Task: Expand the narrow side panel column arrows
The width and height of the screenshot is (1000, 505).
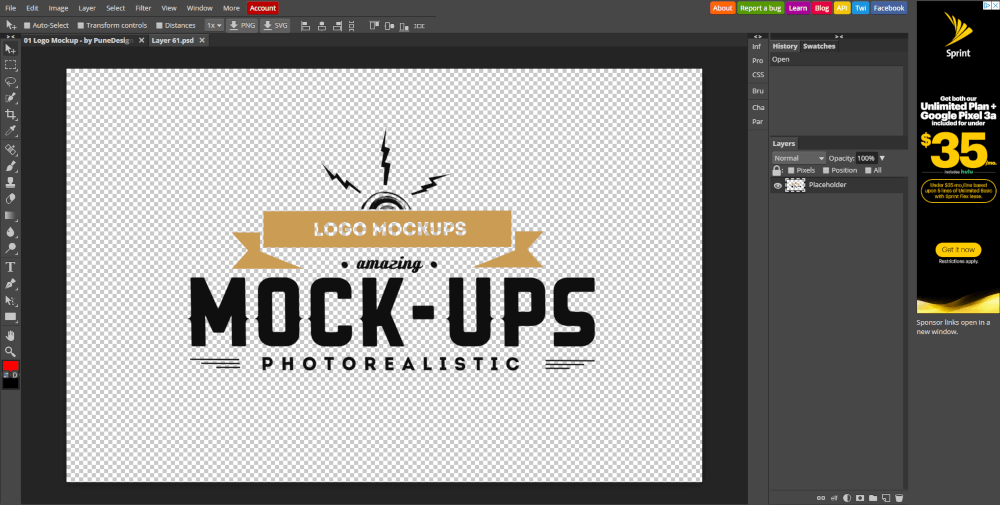Action: (758, 36)
